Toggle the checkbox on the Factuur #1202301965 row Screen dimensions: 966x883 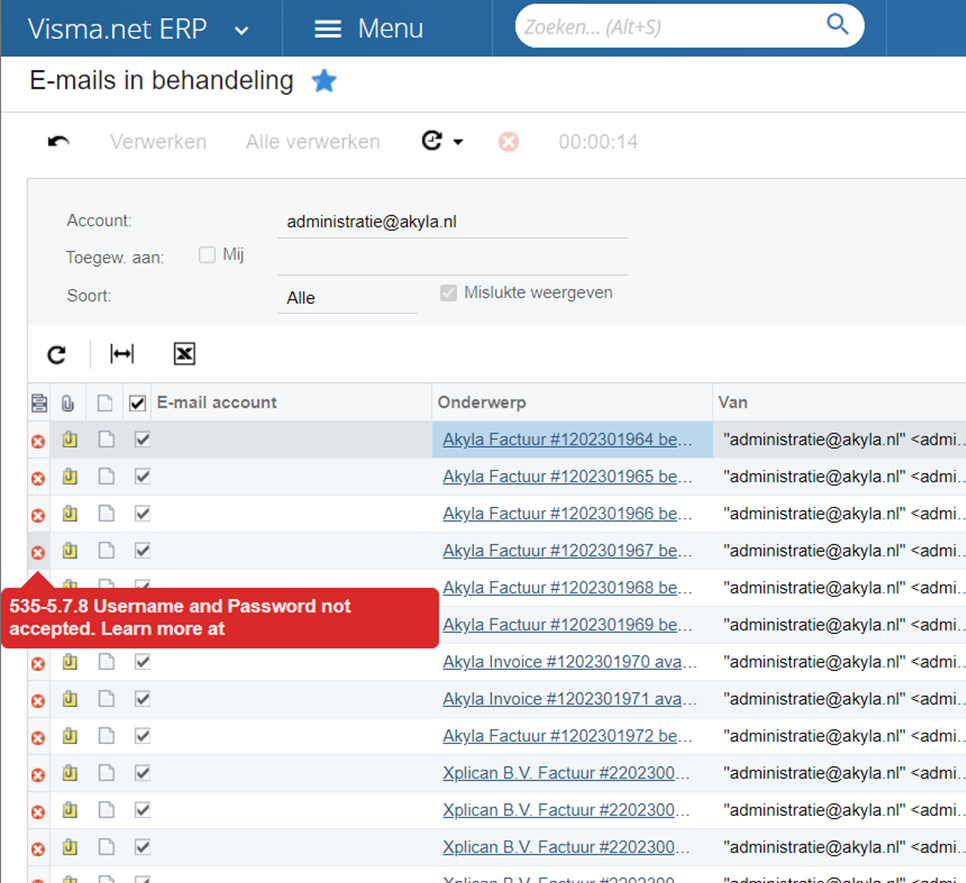[x=142, y=476]
